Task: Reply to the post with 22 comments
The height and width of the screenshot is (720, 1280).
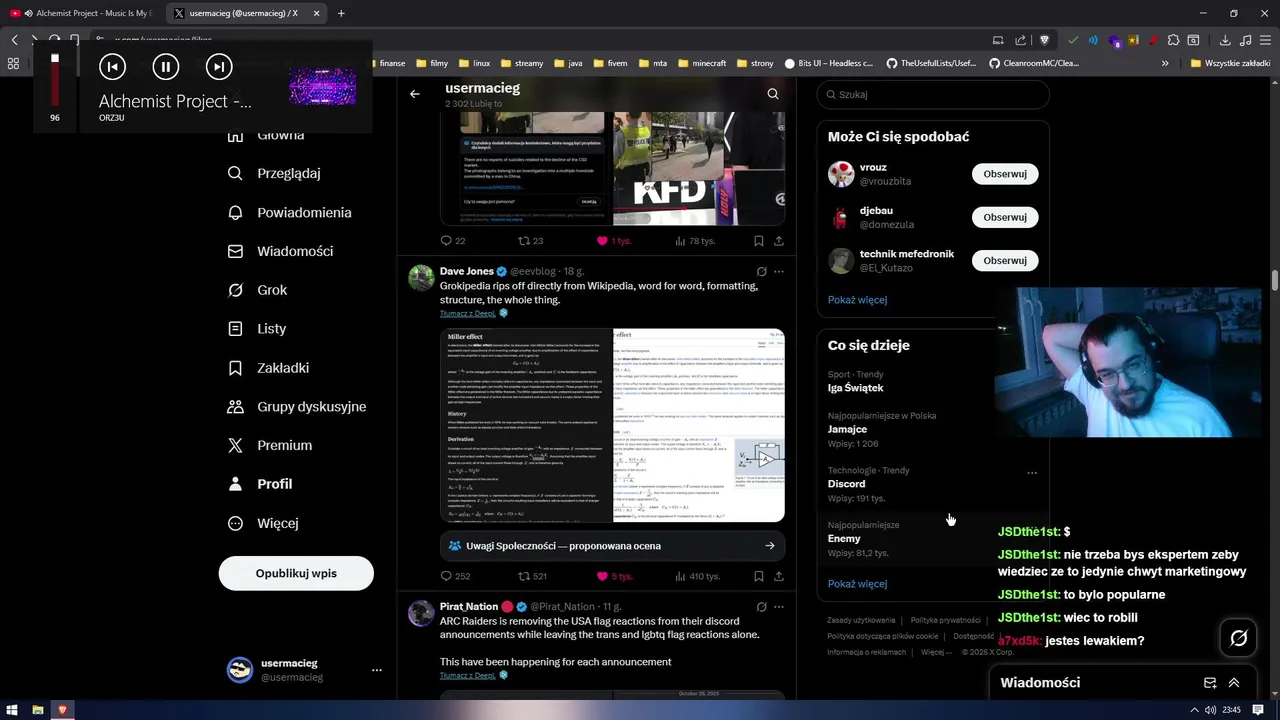Action: [x=453, y=241]
